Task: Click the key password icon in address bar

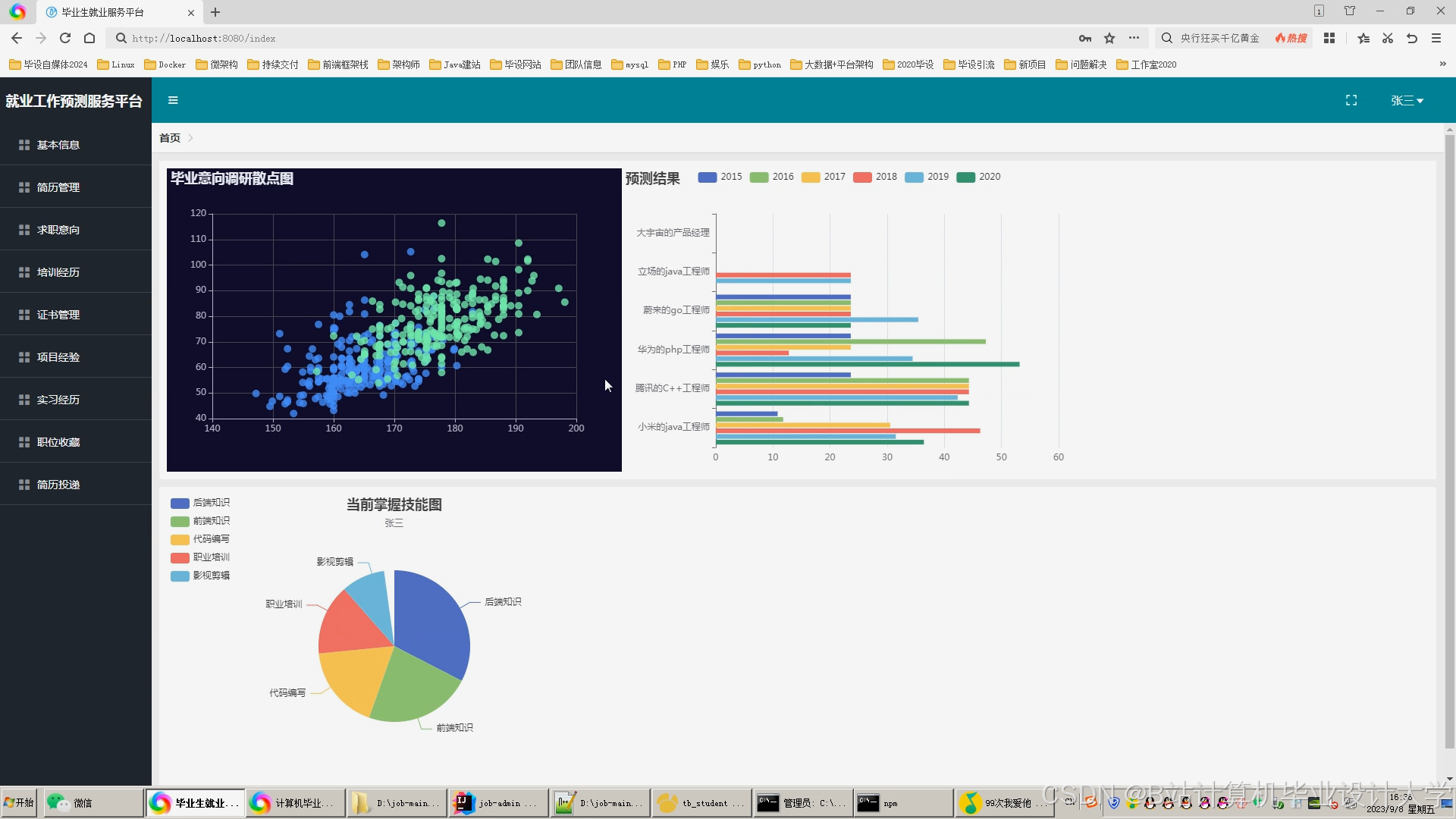Action: point(1085,38)
